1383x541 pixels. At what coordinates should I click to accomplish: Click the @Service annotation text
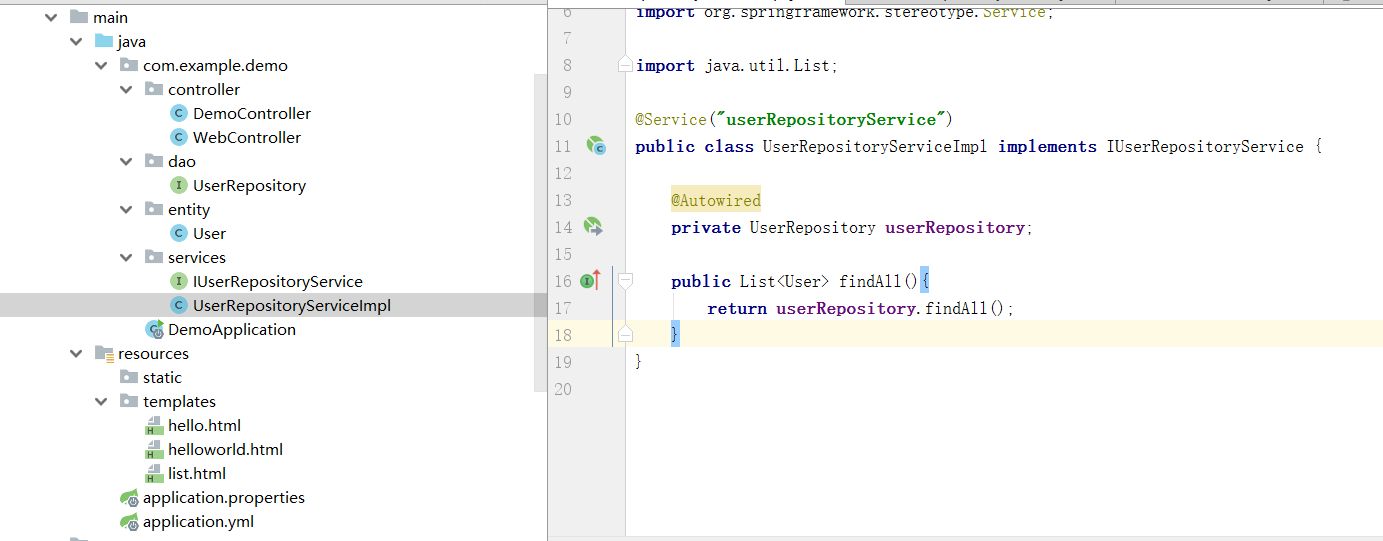tap(671, 119)
